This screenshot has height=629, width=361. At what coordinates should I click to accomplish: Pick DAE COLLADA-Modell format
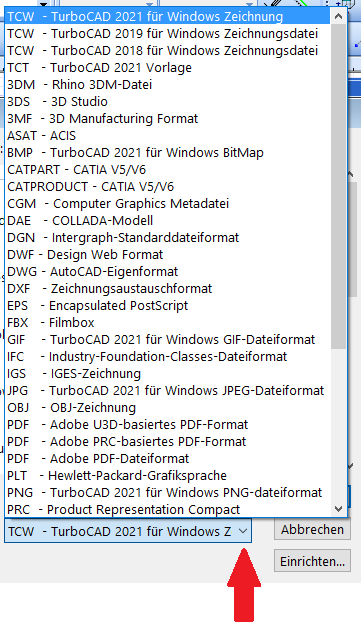[x=168, y=221]
